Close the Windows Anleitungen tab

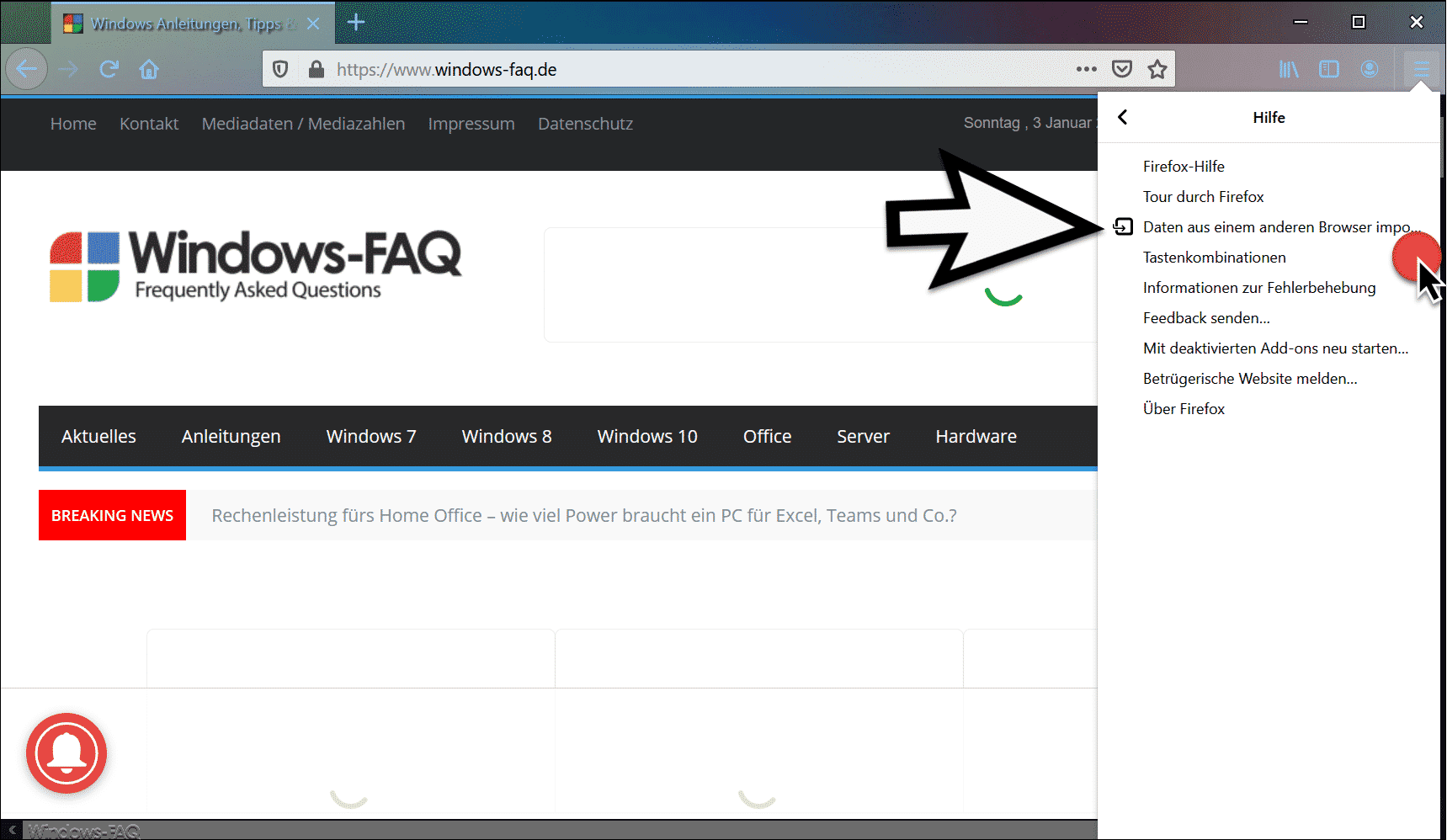[313, 24]
